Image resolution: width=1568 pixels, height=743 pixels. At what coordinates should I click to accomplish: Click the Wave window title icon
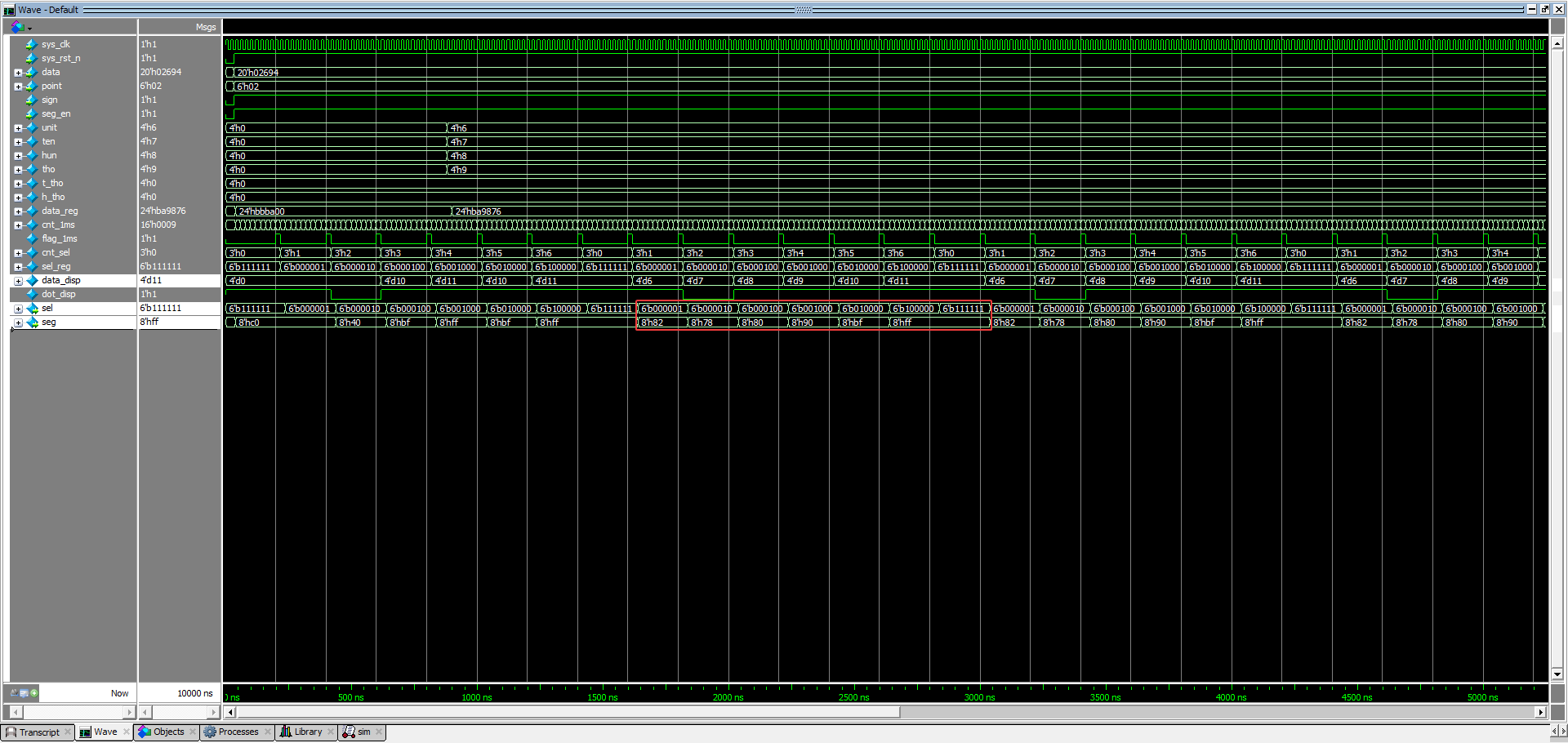coord(9,10)
